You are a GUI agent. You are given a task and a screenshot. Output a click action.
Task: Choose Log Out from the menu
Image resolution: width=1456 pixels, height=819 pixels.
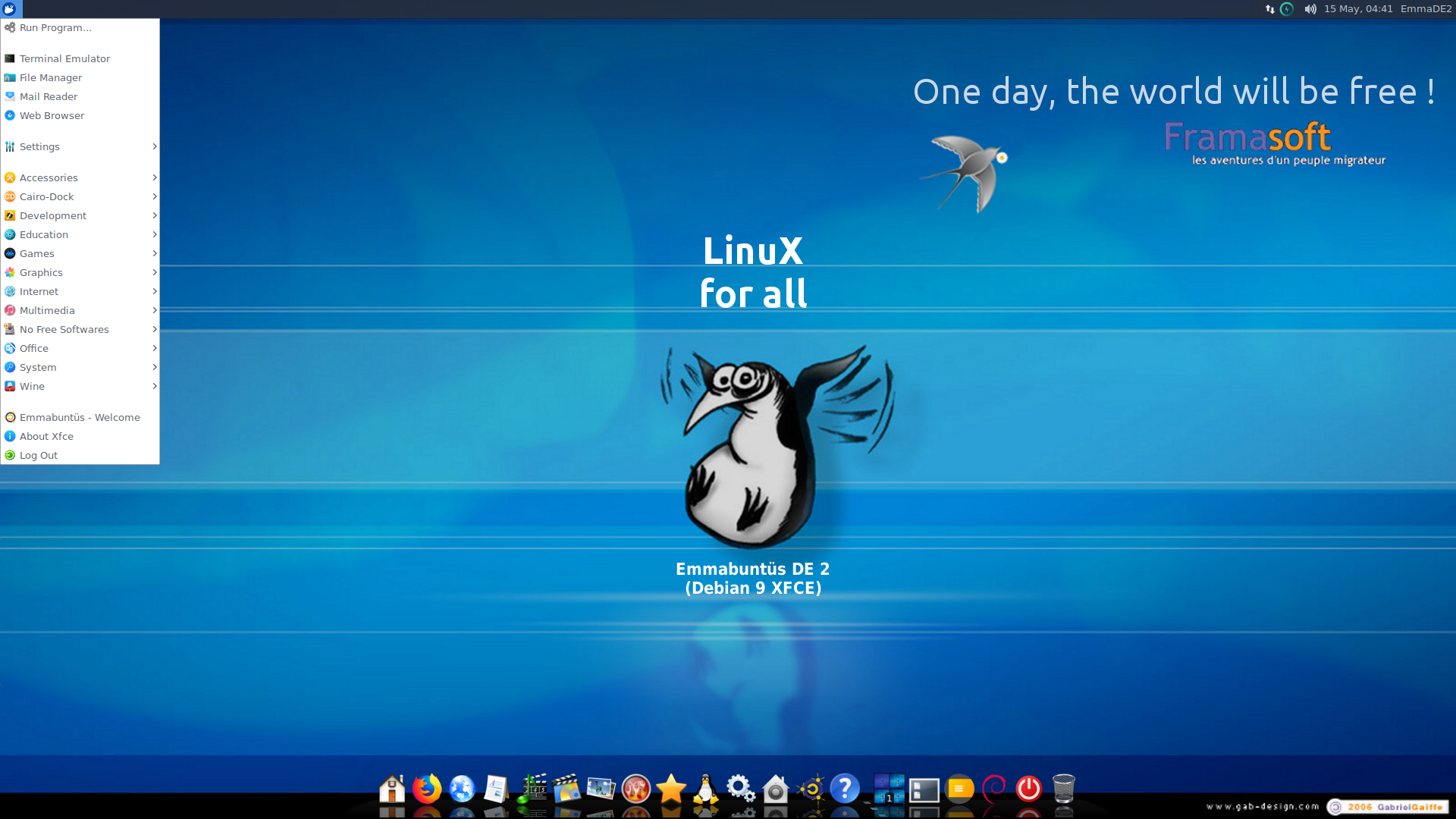(x=80, y=455)
